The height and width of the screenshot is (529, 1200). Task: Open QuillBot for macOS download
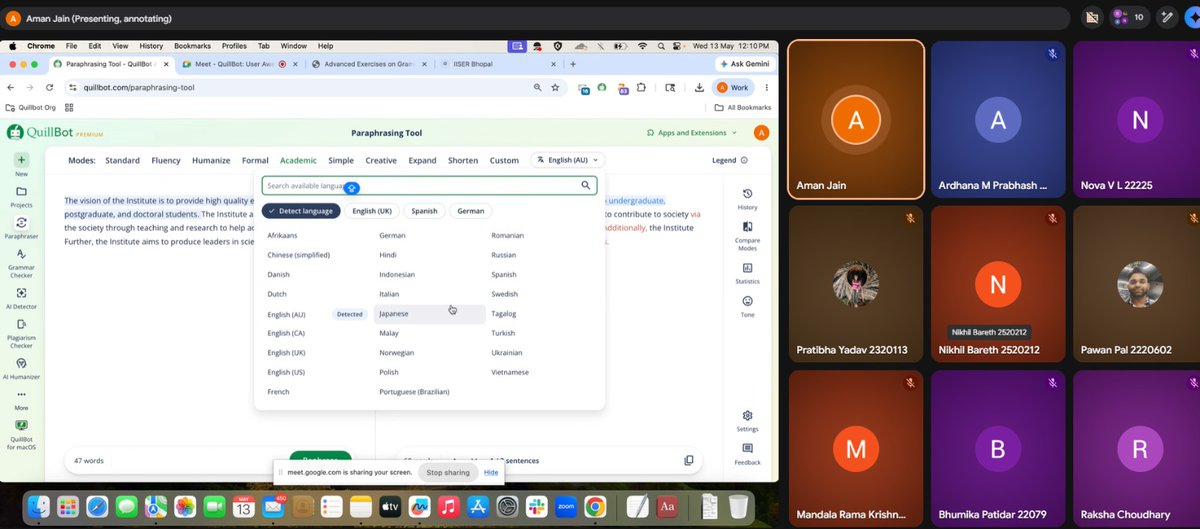21,436
